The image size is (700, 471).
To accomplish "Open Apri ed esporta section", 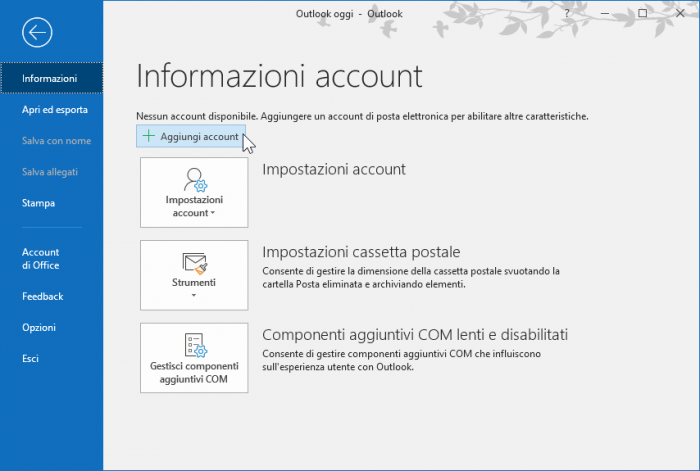I will point(54,109).
